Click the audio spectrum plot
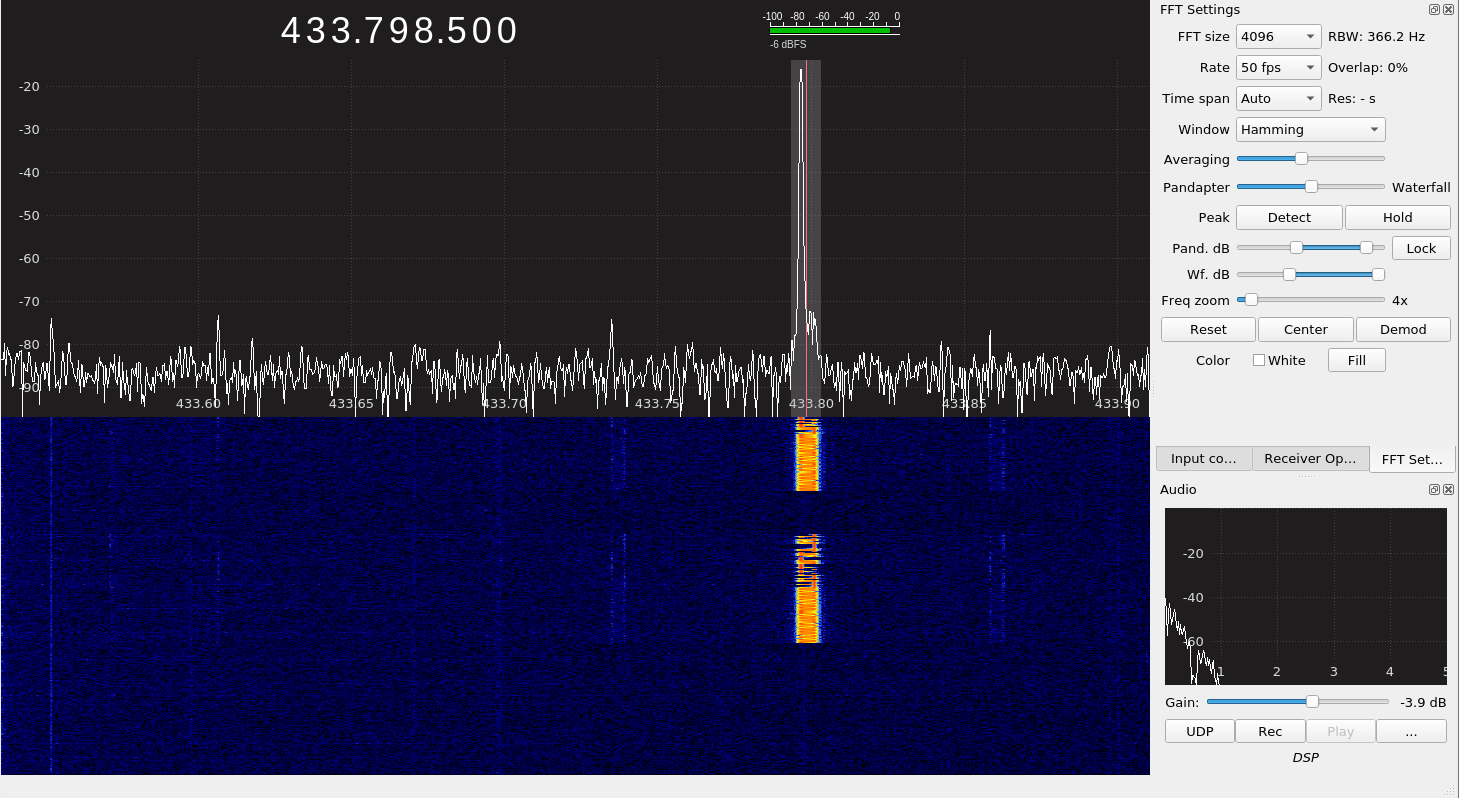1459x798 pixels. [x=1305, y=596]
